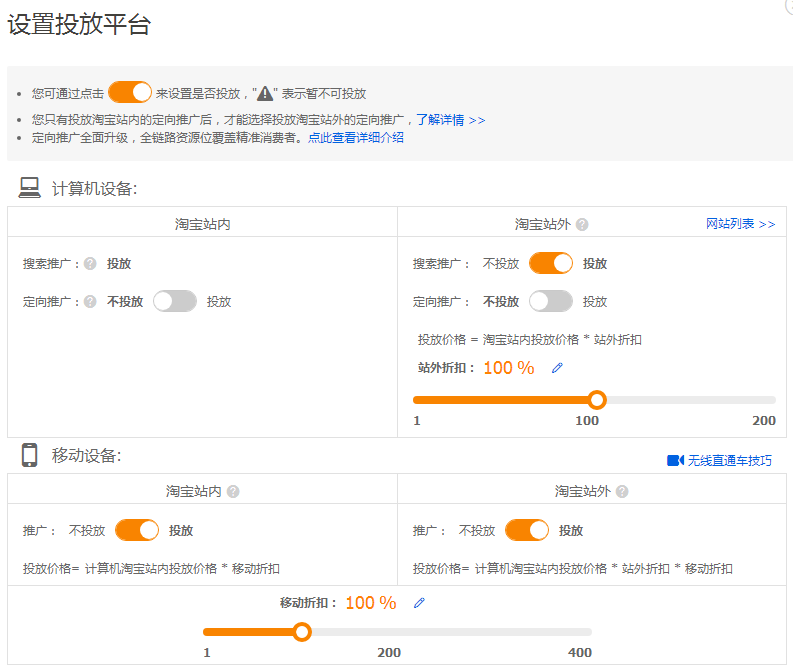Viewport: 793px width, 665px height.
Task: Click video camera icon by 无线直通车技巧
Action: (675, 460)
